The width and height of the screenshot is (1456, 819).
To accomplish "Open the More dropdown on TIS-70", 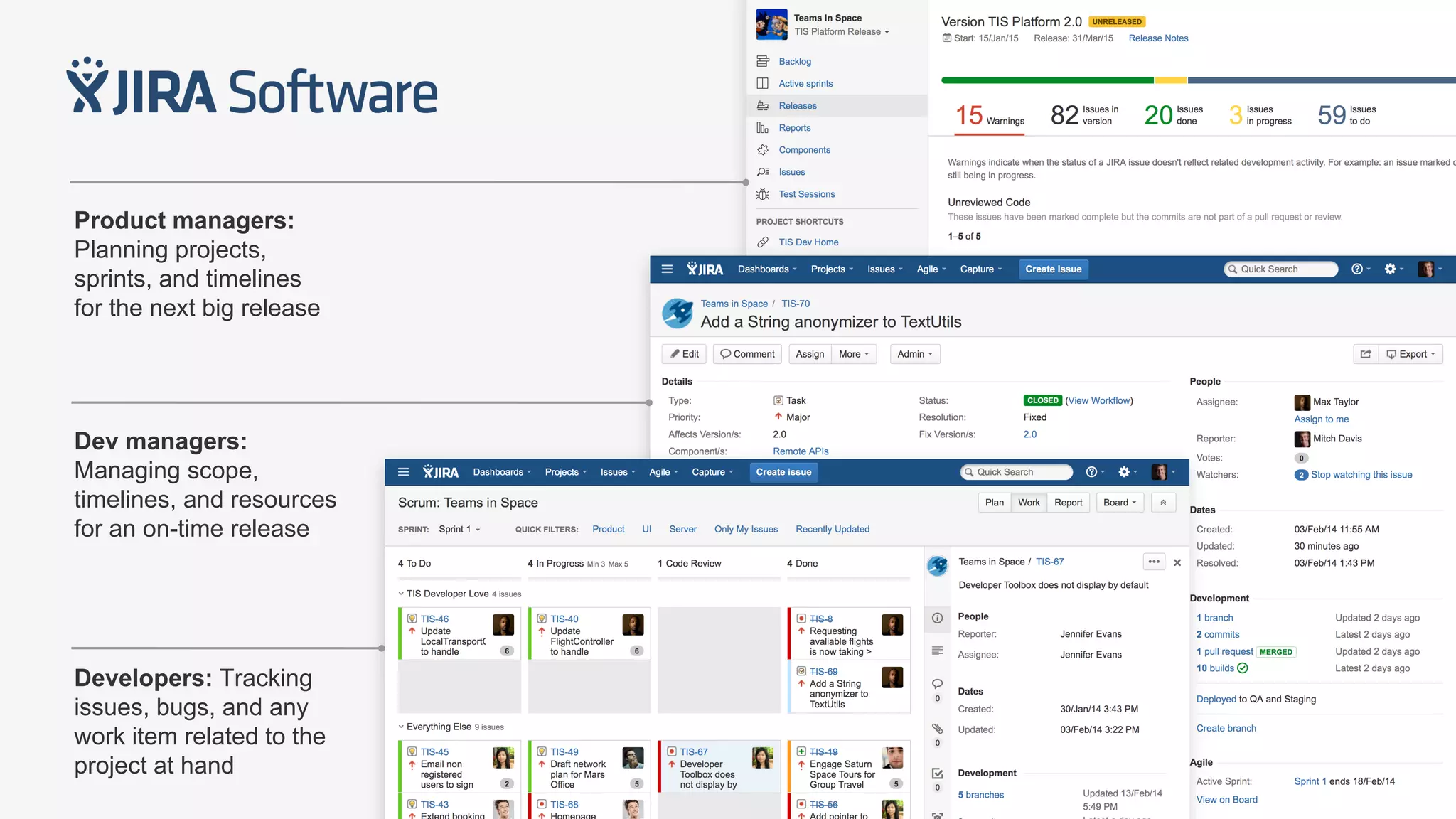I will pyautogui.click(x=854, y=354).
